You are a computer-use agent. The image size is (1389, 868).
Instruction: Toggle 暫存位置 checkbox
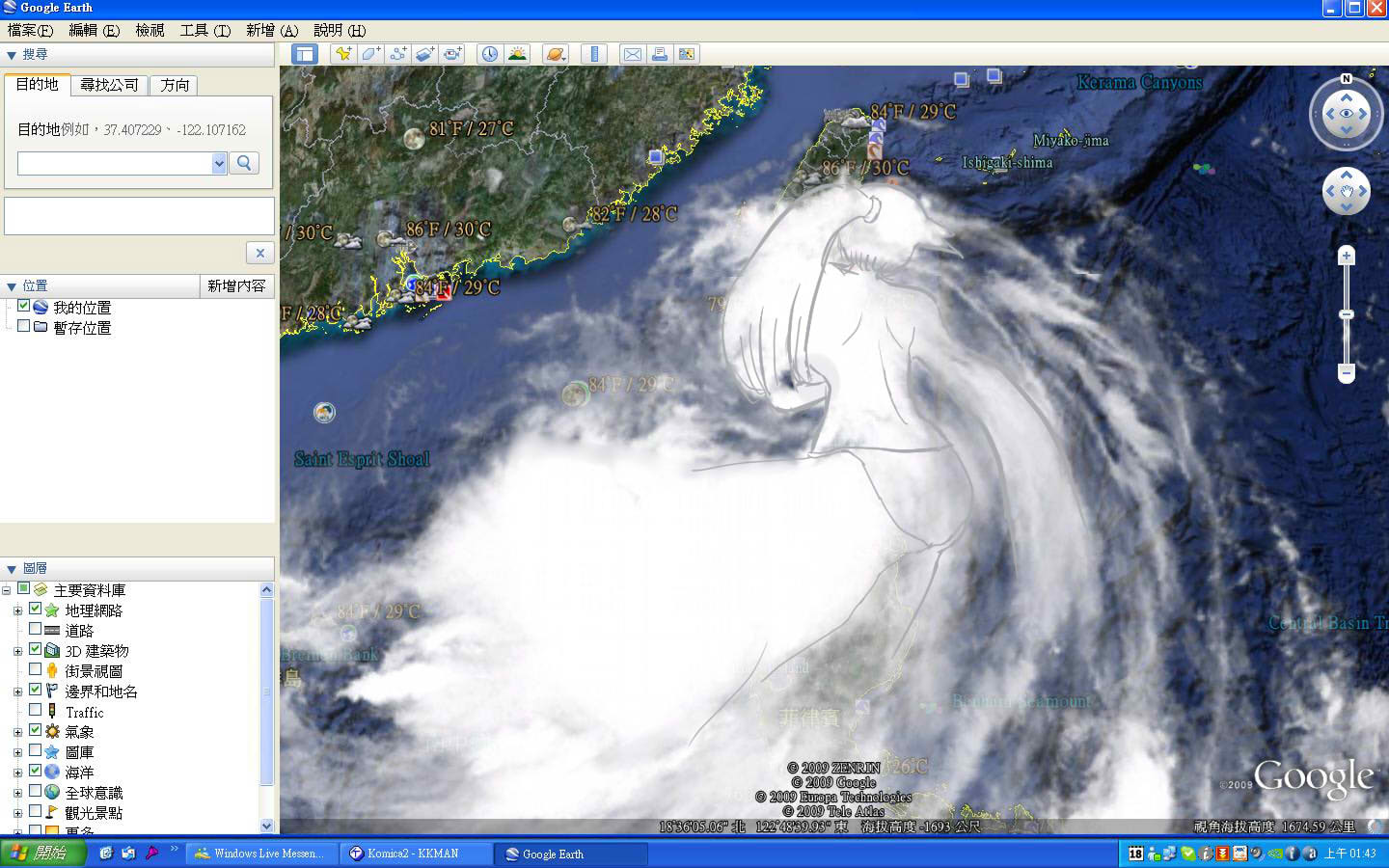pyautogui.click(x=24, y=326)
